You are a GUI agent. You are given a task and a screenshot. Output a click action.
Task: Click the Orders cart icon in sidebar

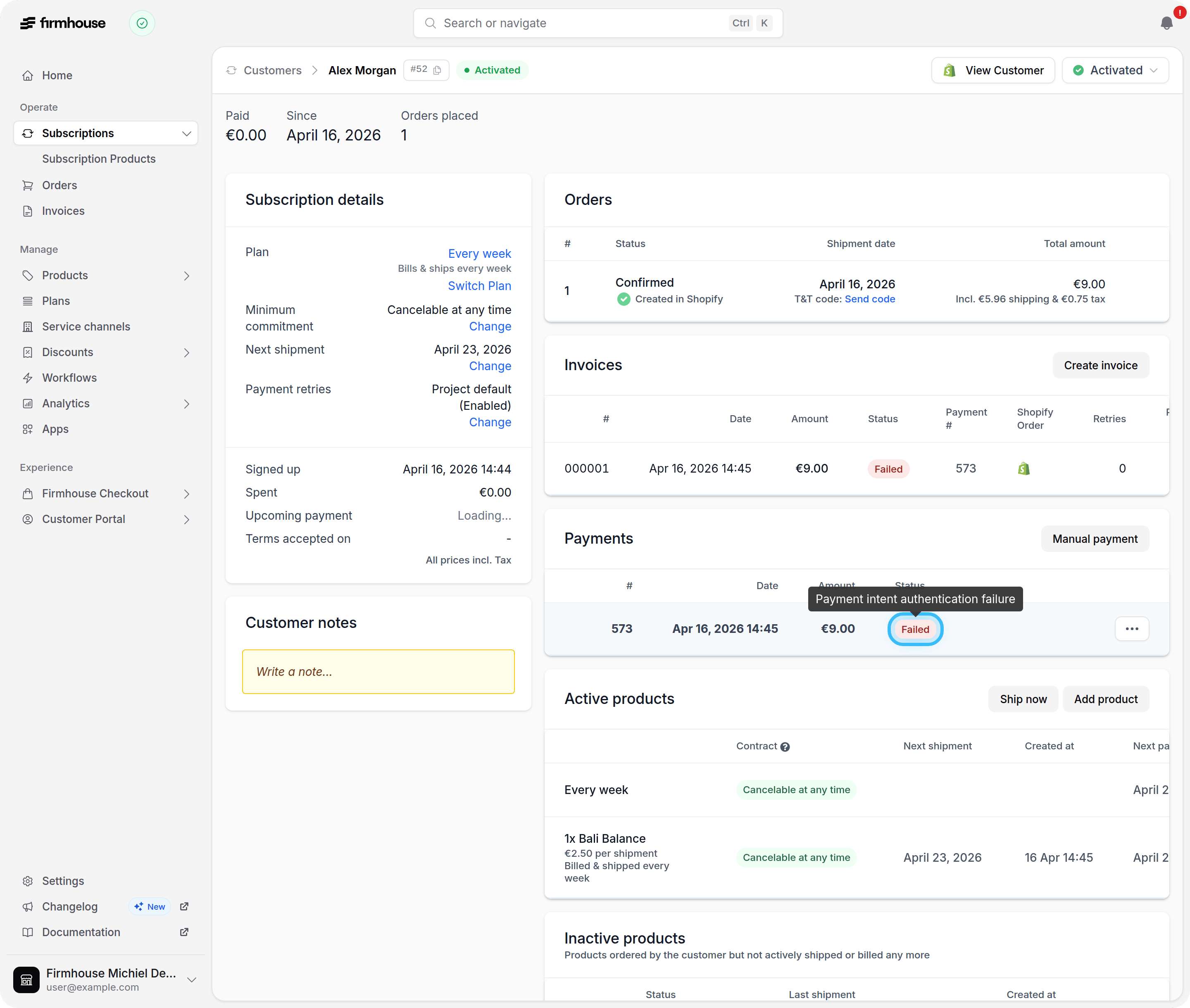(27, 185)
